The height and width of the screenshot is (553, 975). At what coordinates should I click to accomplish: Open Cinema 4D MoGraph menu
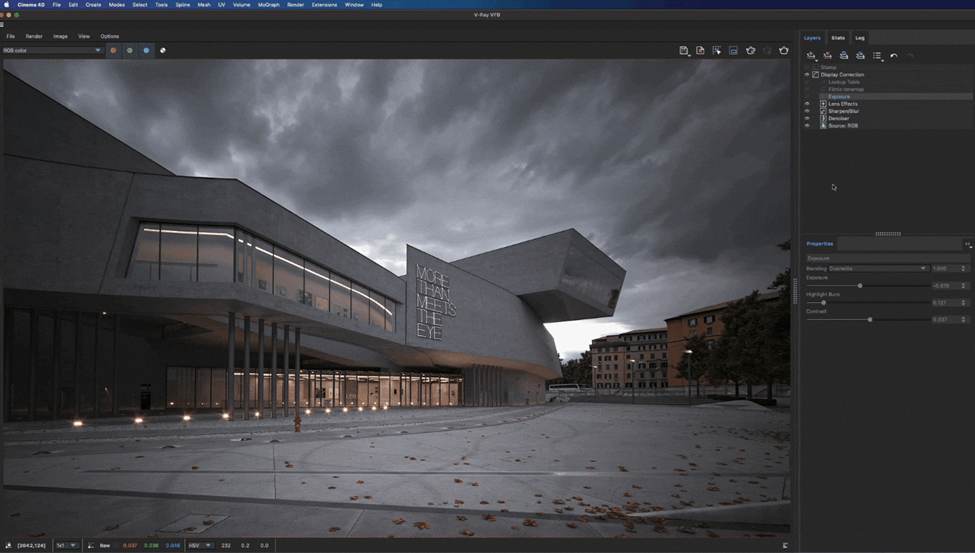coord(269,4)
